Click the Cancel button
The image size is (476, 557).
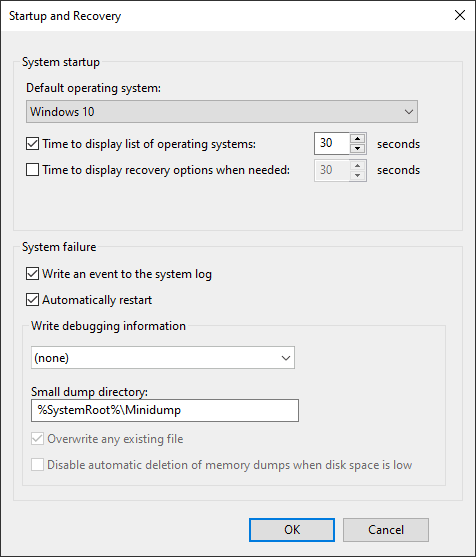click(x=386, y=530)
